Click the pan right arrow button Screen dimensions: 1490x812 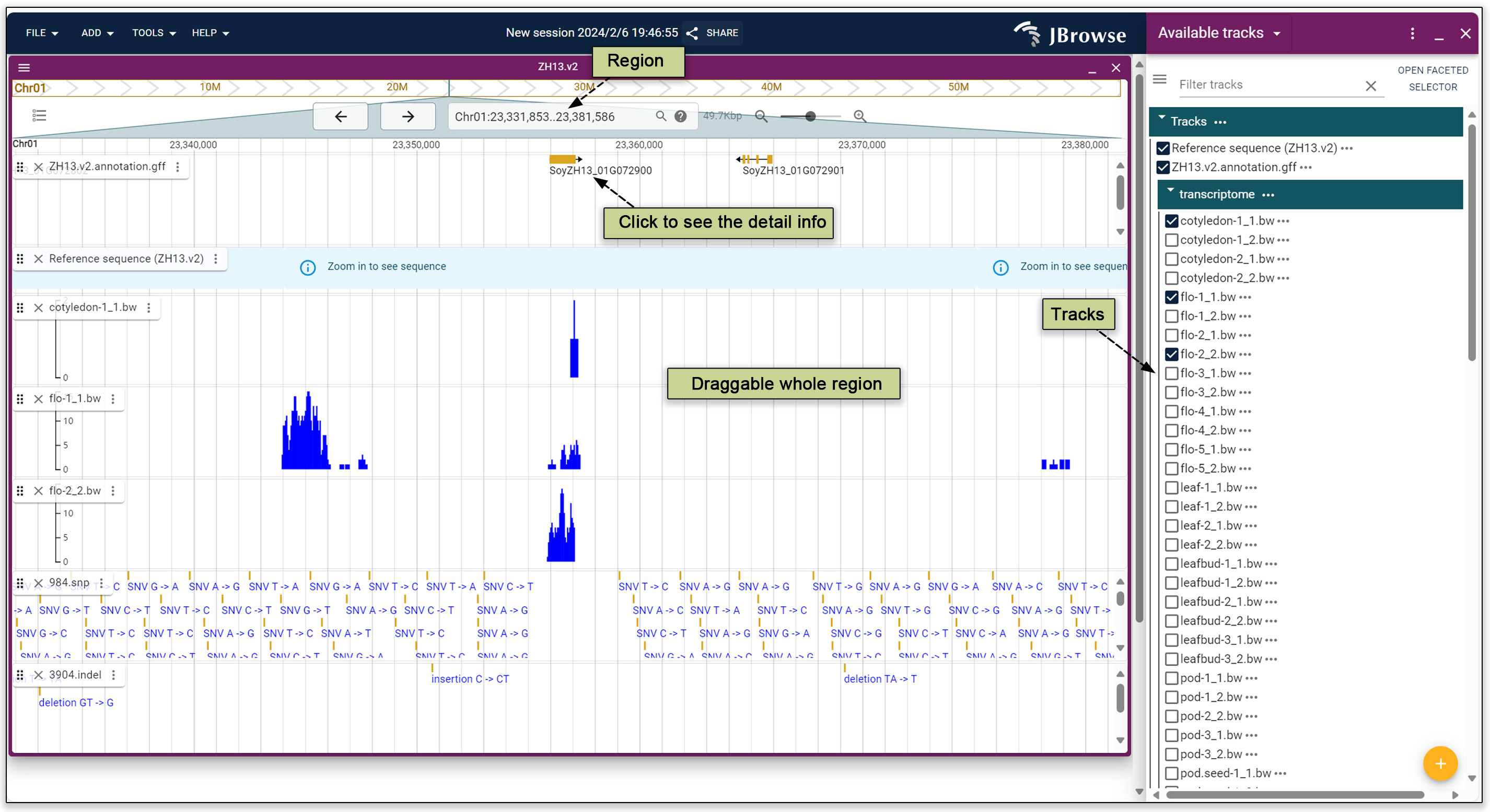pyautogui.click(x=408, y=117)
